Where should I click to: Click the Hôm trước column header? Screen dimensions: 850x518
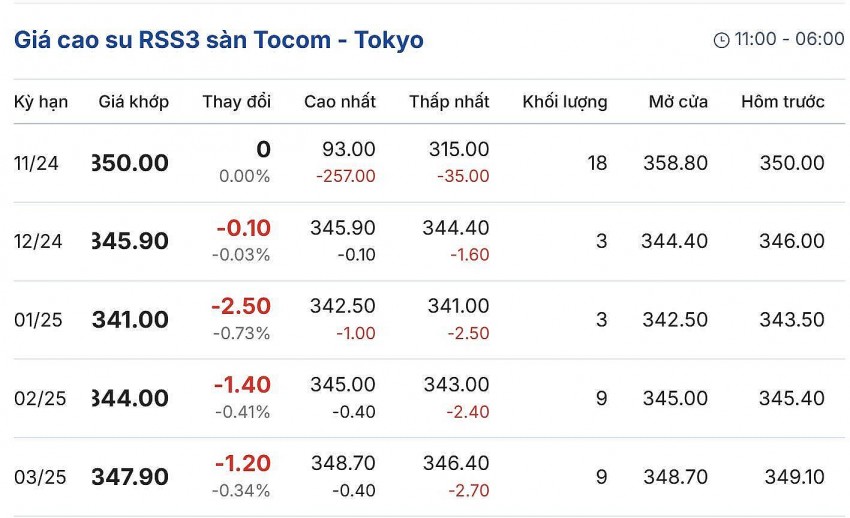(782, 102)
